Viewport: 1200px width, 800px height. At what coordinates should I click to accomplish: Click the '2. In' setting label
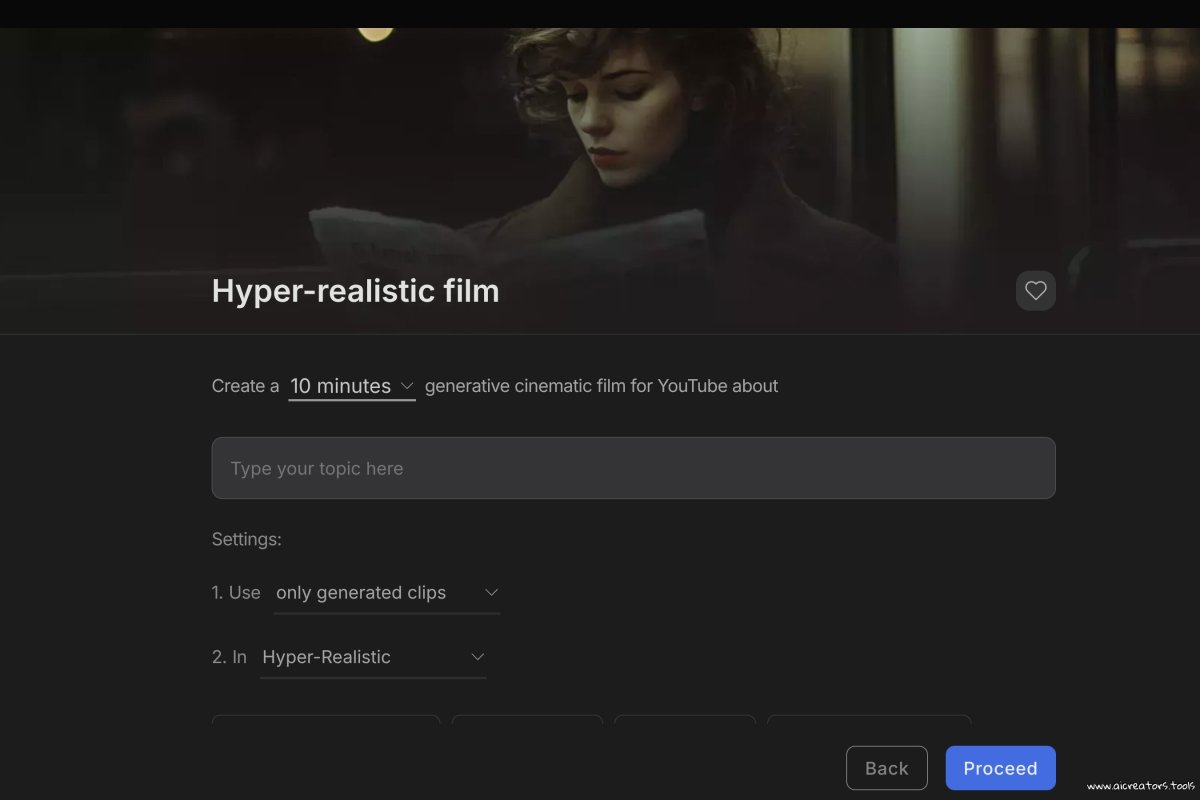pos(231,657)
